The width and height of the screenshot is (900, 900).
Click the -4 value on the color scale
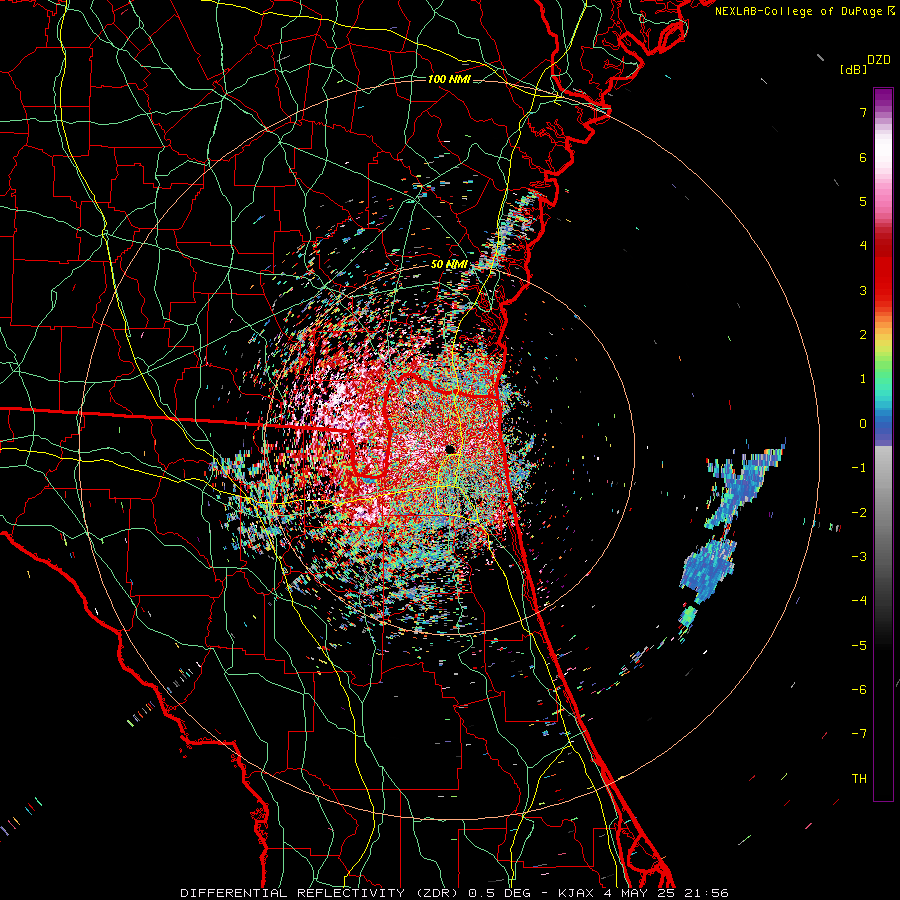pyautogui.click(x=859, y=601)
